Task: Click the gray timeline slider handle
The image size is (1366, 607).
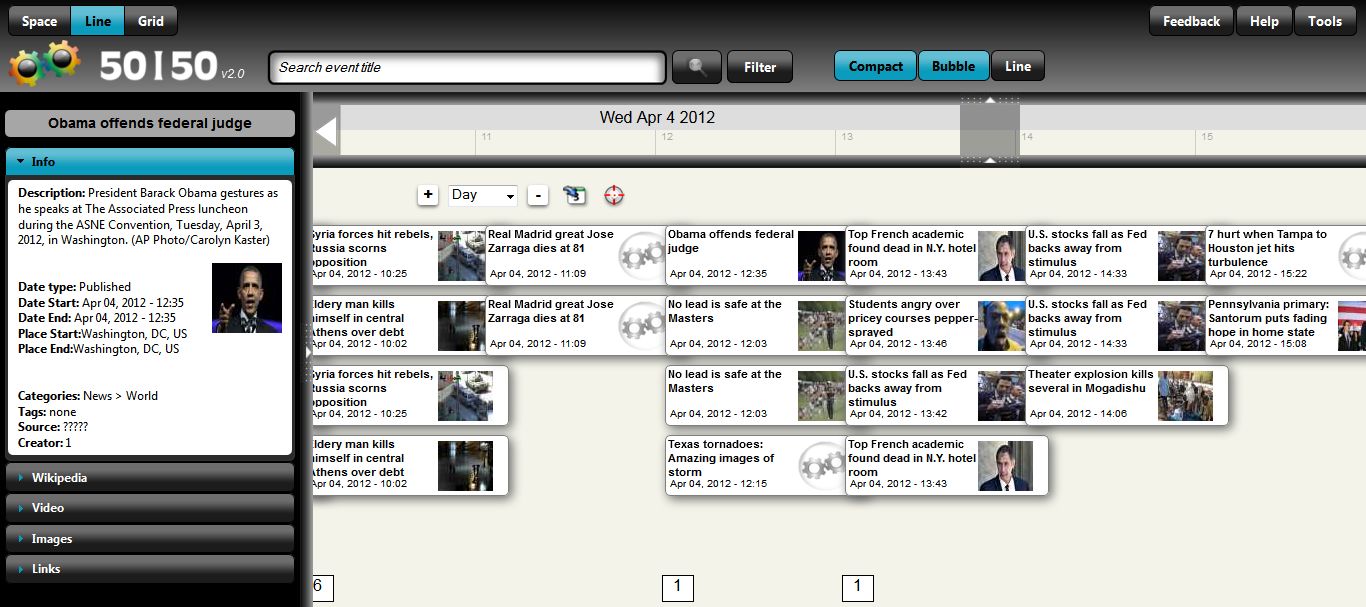Action: [x=989, y=130]
